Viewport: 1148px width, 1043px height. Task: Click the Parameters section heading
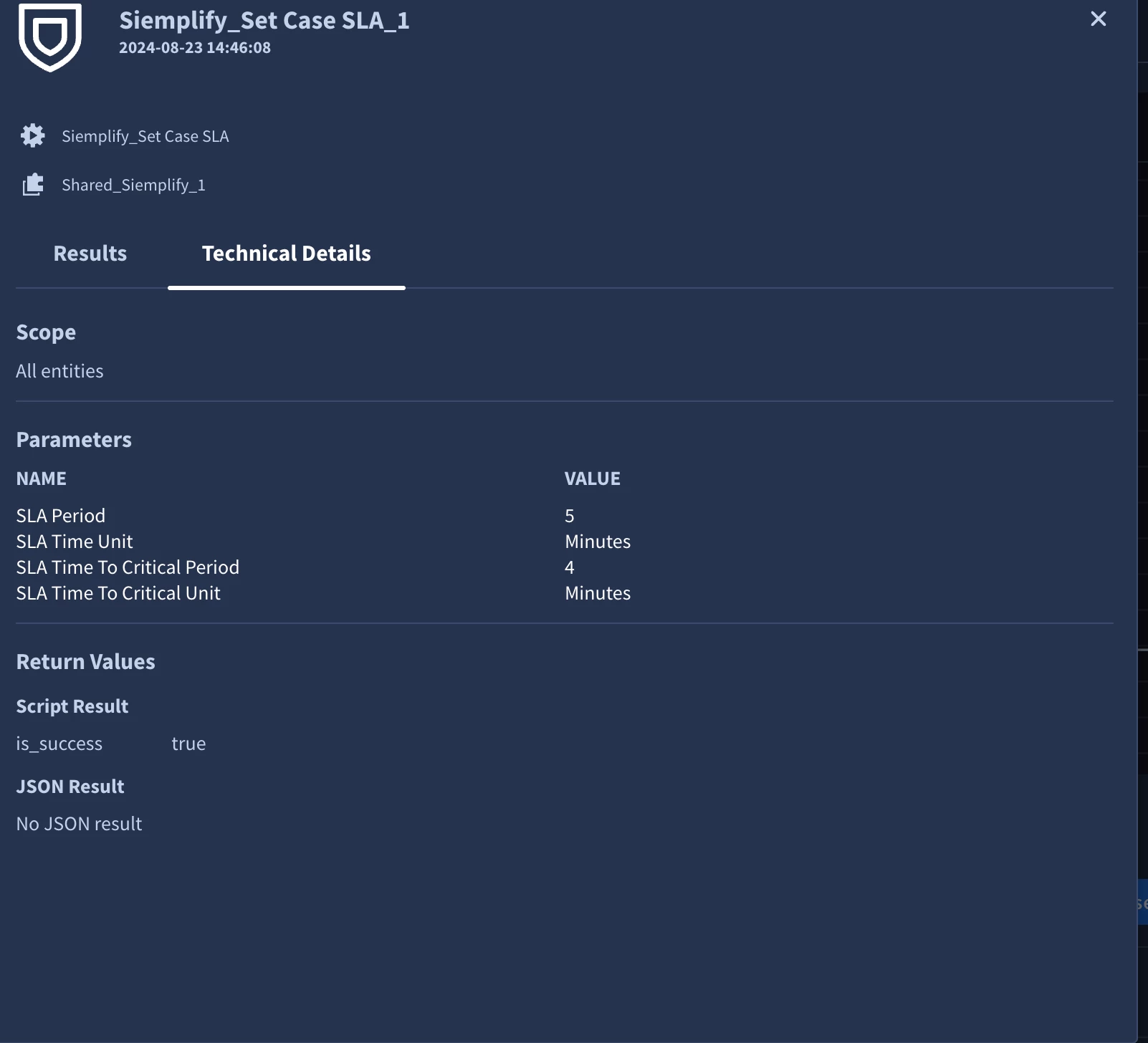click(74, 440)
